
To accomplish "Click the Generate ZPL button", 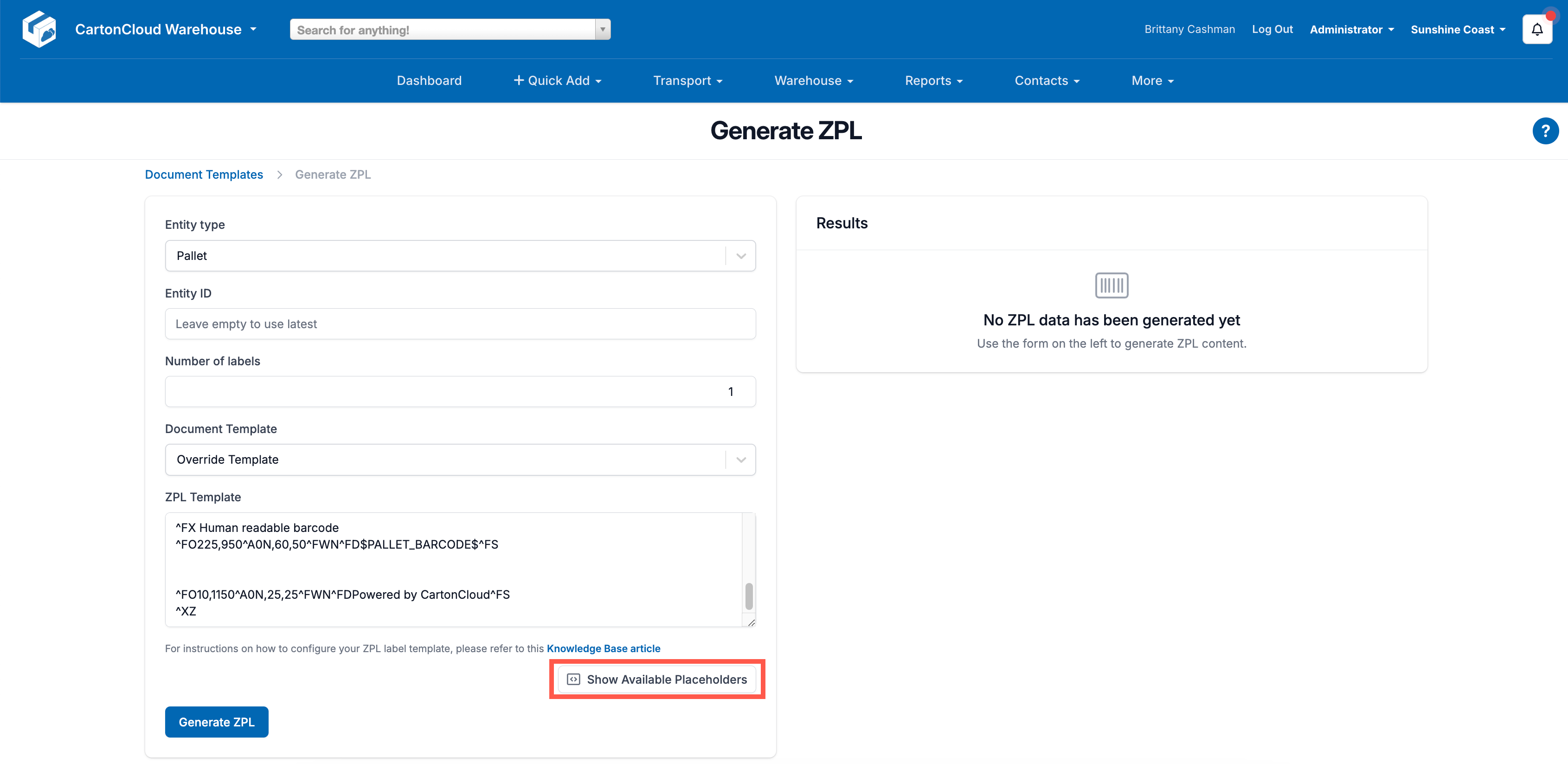I will pos(216,721).
